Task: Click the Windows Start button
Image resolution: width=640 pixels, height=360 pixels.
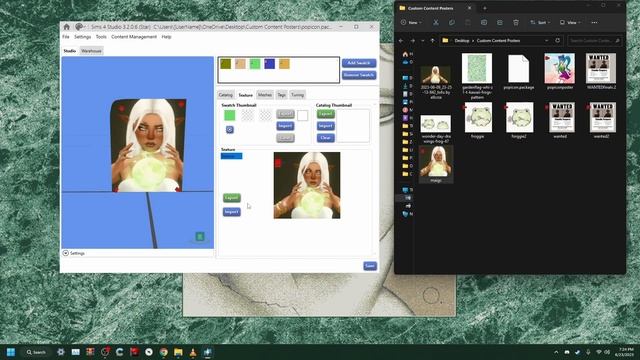Action: tap(11, 352)
